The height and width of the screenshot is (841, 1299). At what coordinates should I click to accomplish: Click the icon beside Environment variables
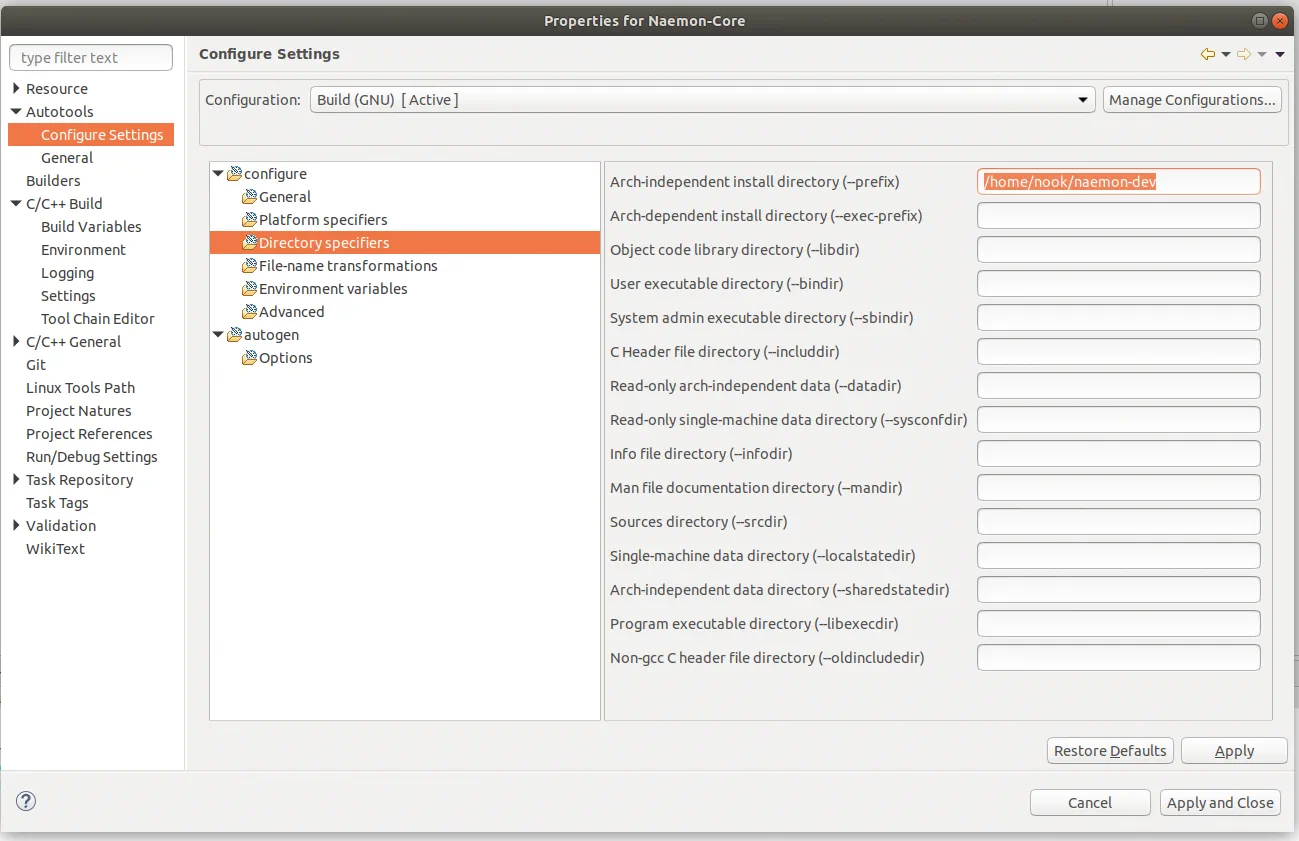coord(250,289)
